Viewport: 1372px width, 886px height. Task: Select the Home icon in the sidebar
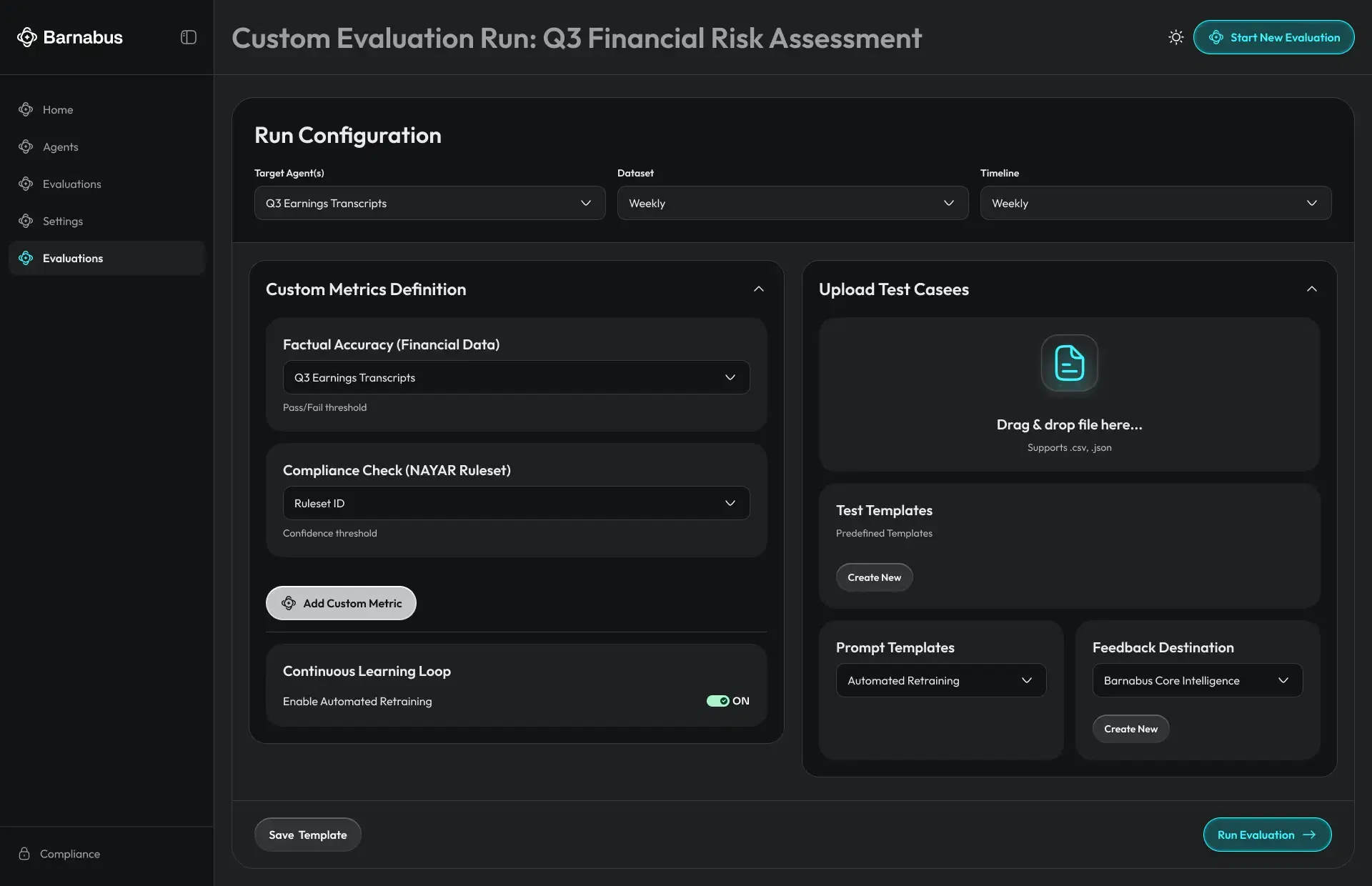26,109
